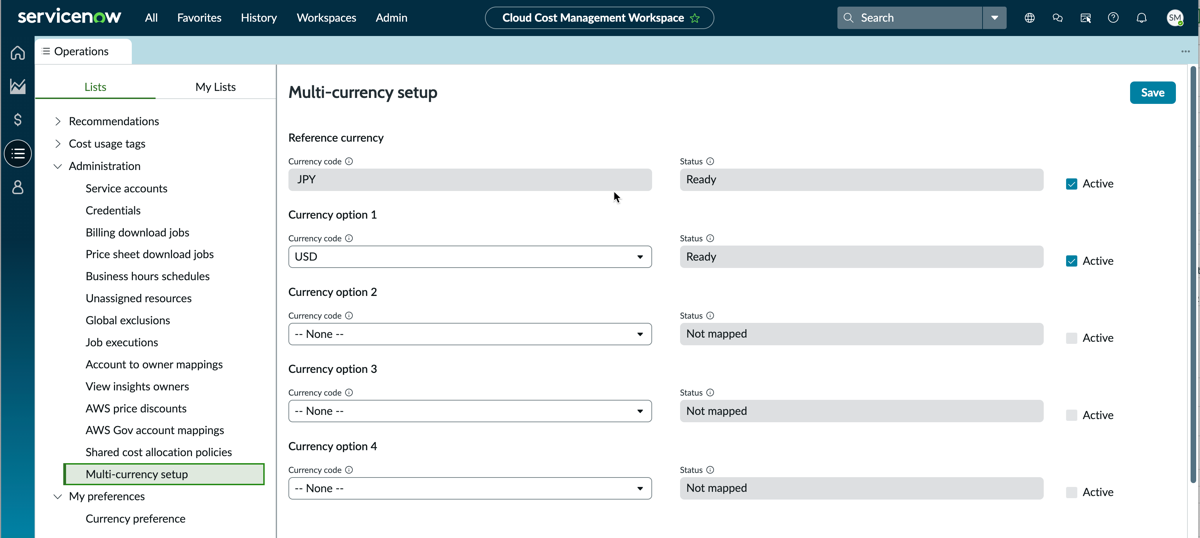Image resolution: width=1200 pixels, height=538 pixels.
Task: Uncheck Active for Currency option 1
Action: 1071,261
